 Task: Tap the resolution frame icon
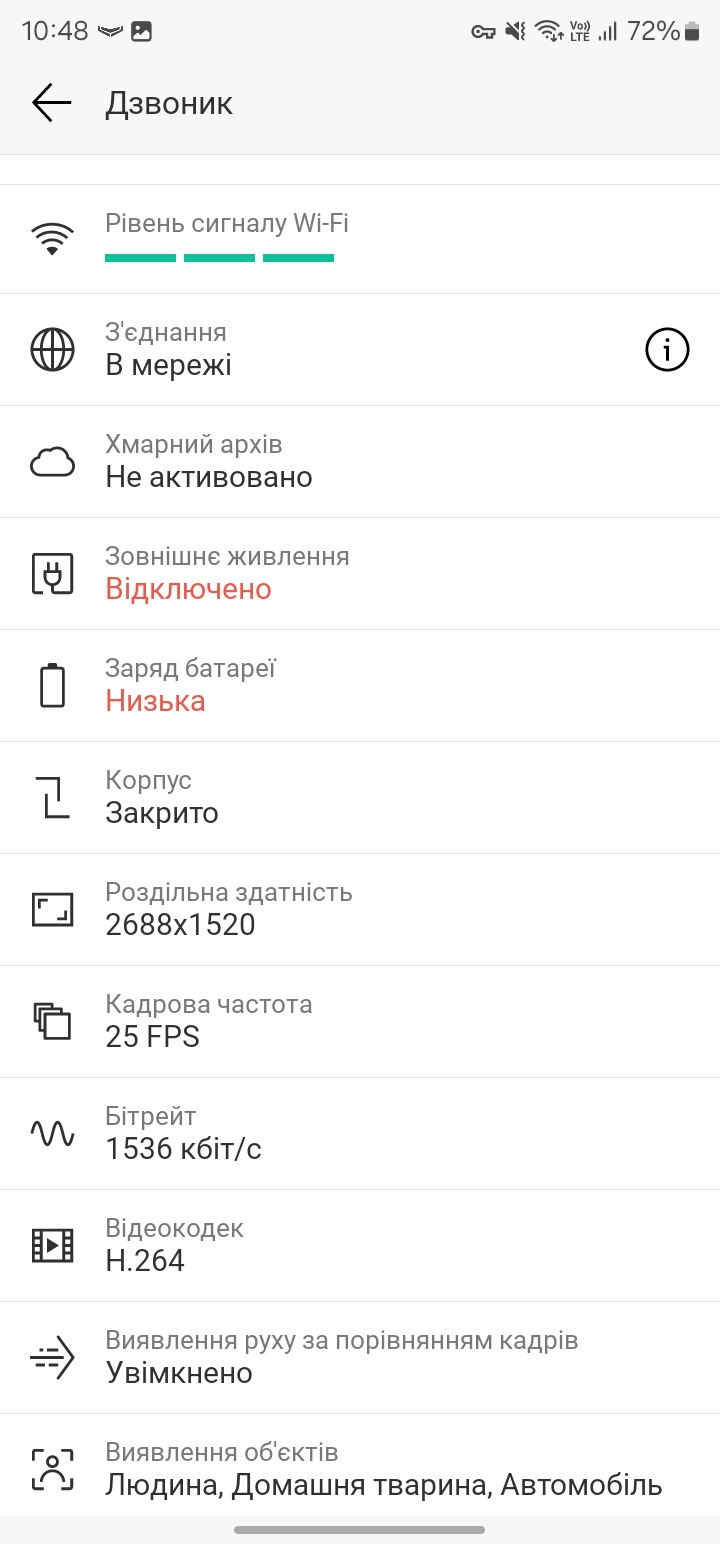pos(53,910)
